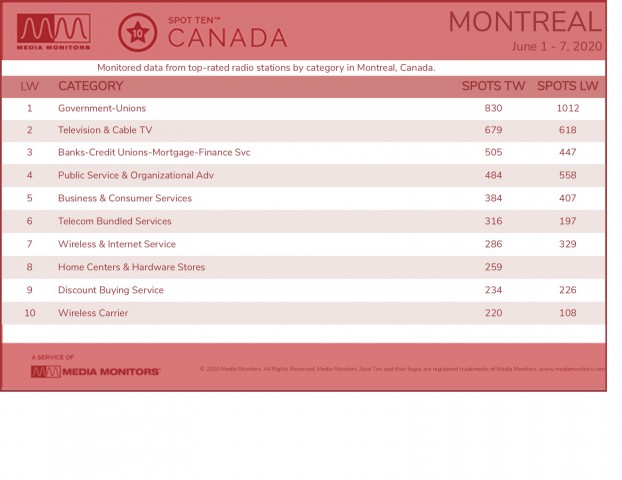622x480 pixels.
Task: Click the Television & Cable TV category
Action: 105,130
